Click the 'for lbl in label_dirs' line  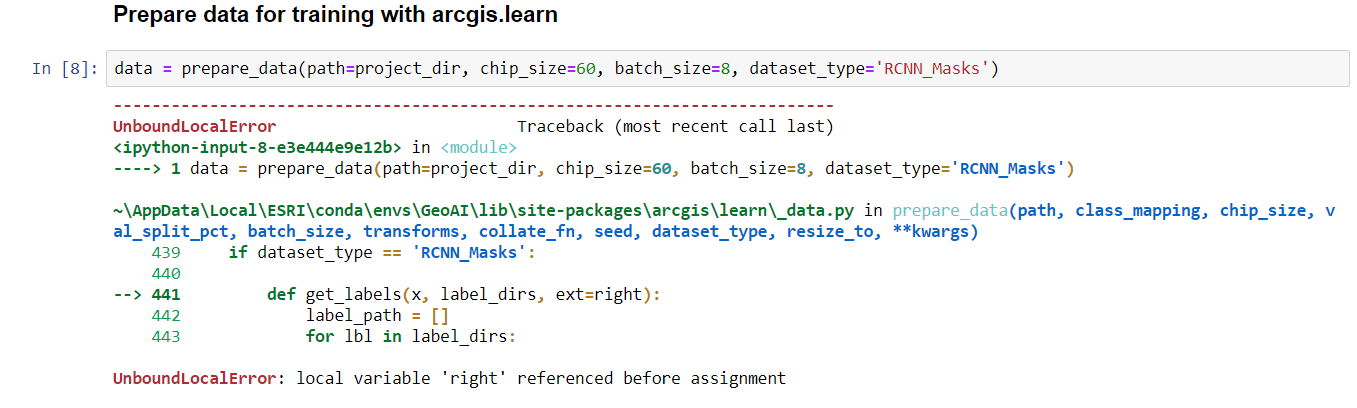pyautogui.click(x=411, y=337)
